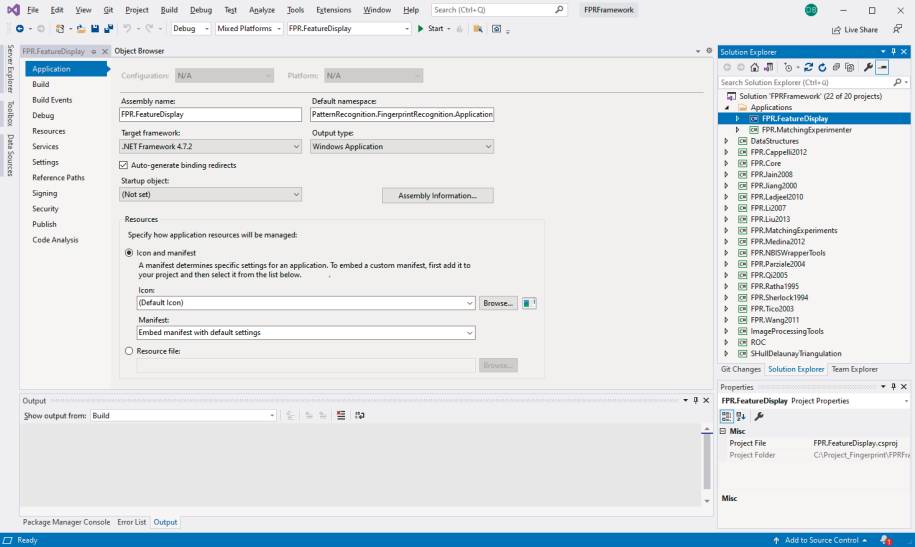Select the Resource file radio button
Viewport: 915px width, 547px height.
pyautogui.click(x=129, y=351)
